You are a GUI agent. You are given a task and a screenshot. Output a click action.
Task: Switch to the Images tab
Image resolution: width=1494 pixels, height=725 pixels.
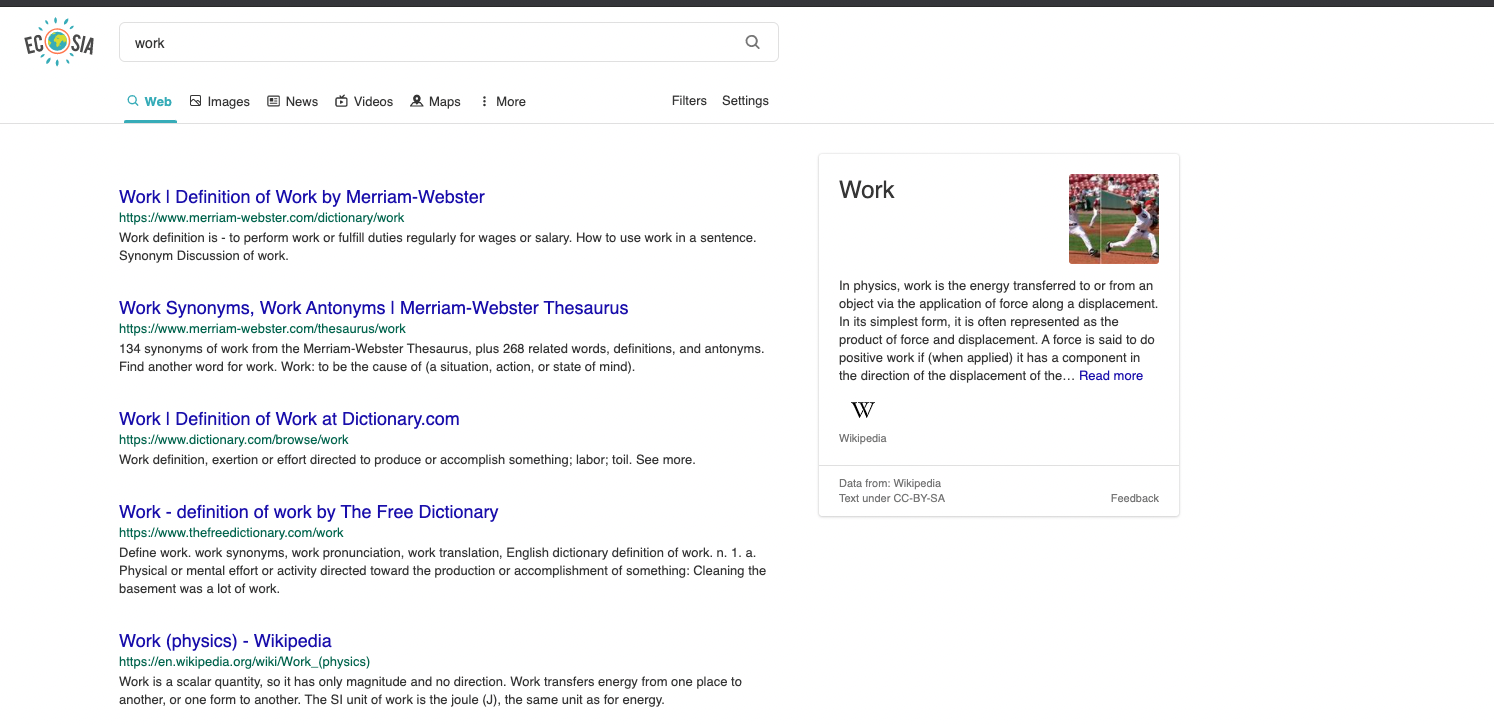[x=220, y=102]
